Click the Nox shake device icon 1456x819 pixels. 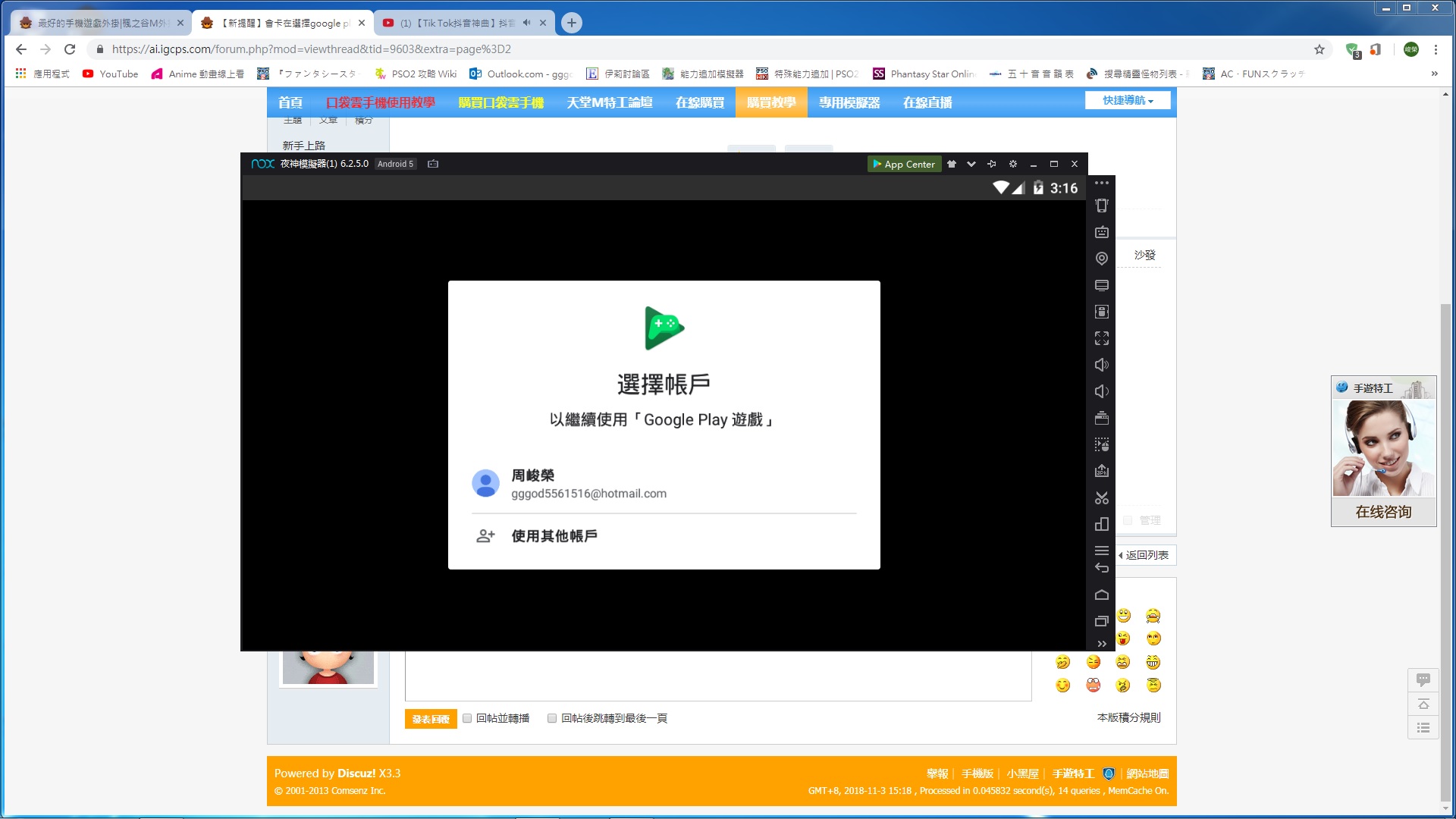(x=1102, y=206)
